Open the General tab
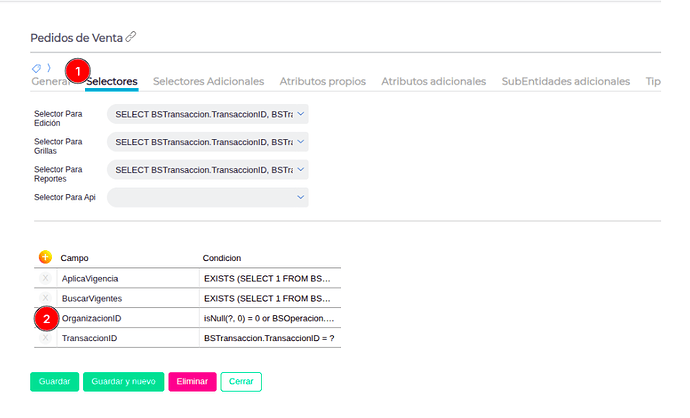This screenshot has height=418, width=690. (x=51, y=81)
